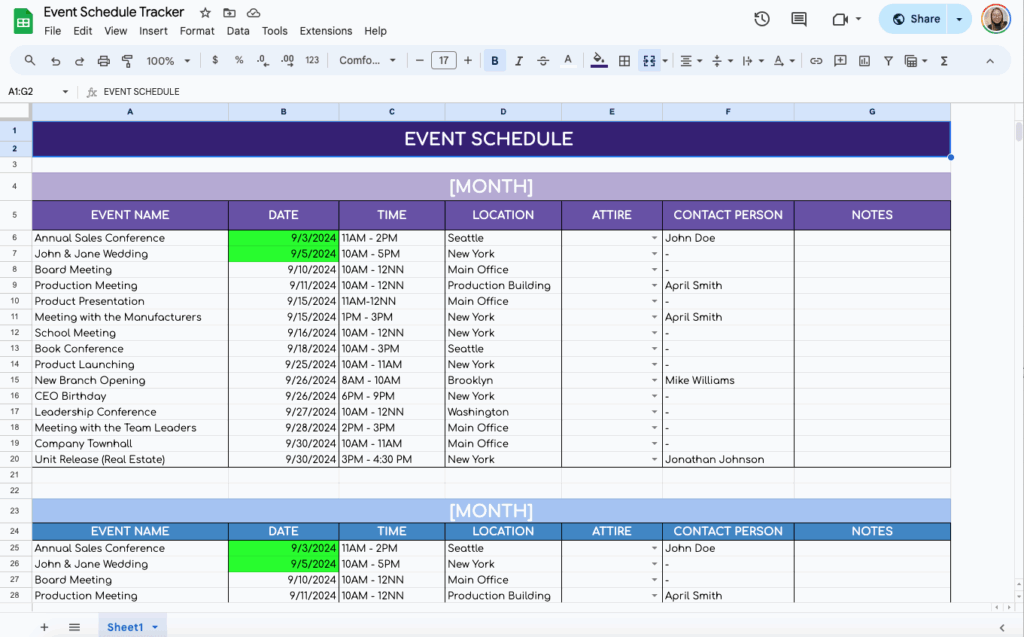The image size is (1024, 637).
Task: Click inside the formula bar
Action: 300,91
